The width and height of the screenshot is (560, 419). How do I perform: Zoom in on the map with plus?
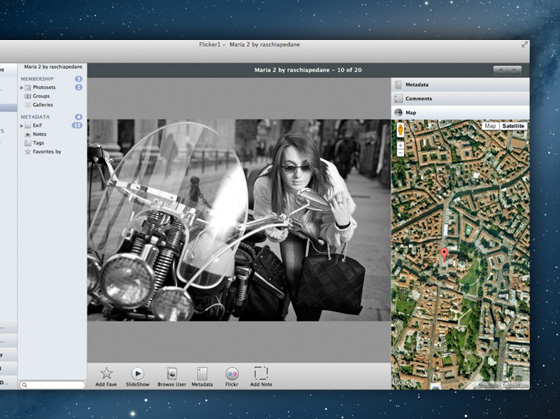coord(400,145)
